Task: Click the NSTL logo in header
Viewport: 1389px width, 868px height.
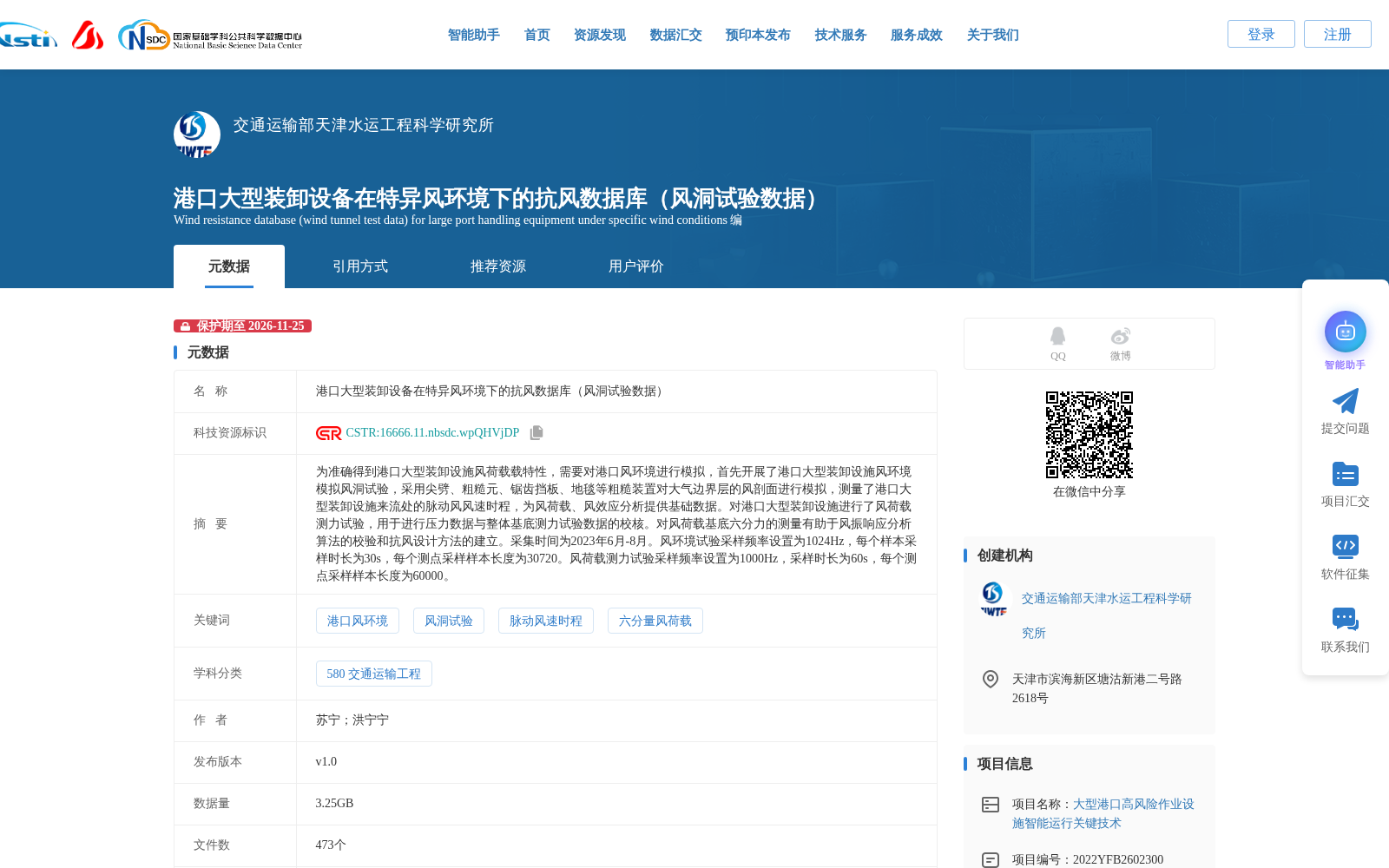Action: [x=28, y=36]
